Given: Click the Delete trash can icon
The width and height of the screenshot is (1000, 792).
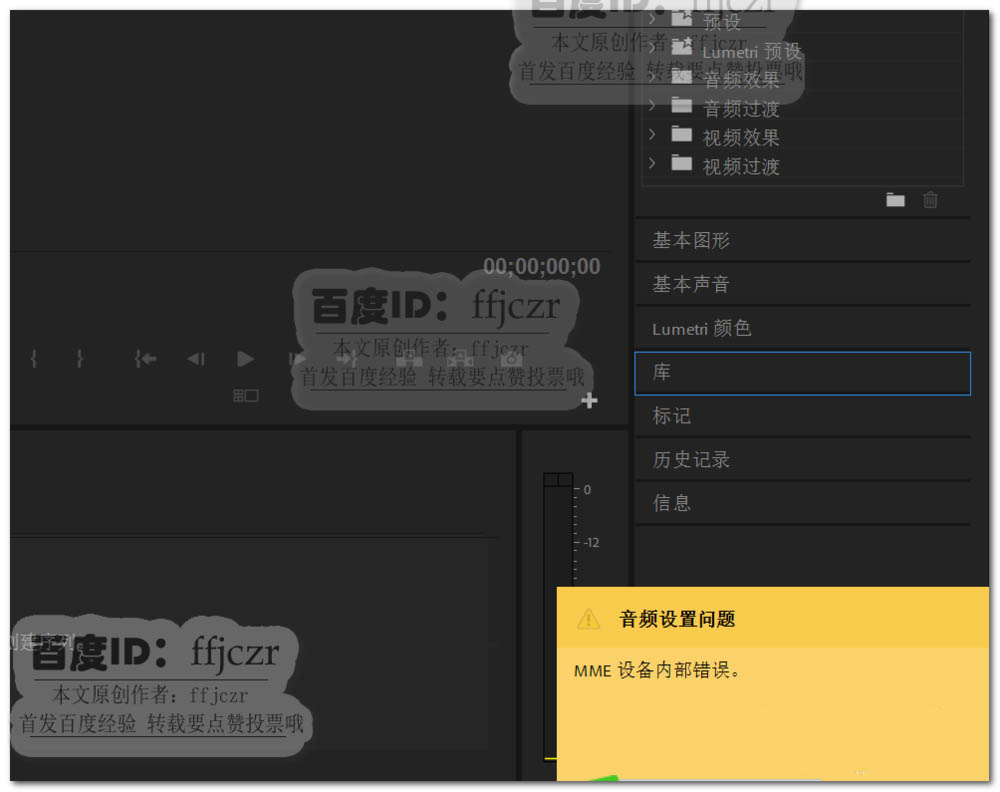Looking at the screenshot, I should pyautogui.click(x=930, y=200).
